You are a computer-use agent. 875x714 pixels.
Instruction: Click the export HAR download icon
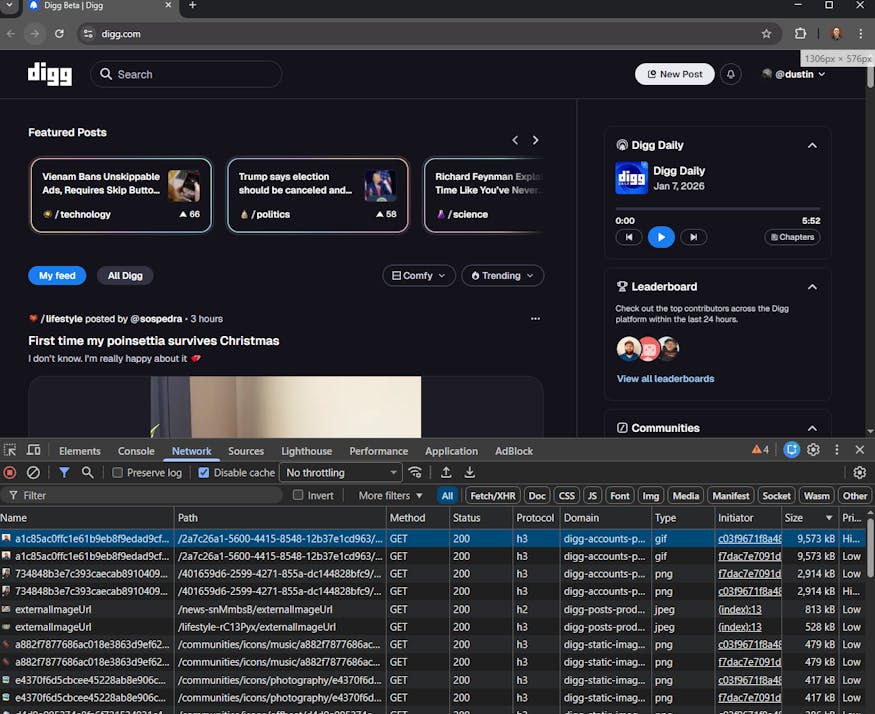[469, 472]
